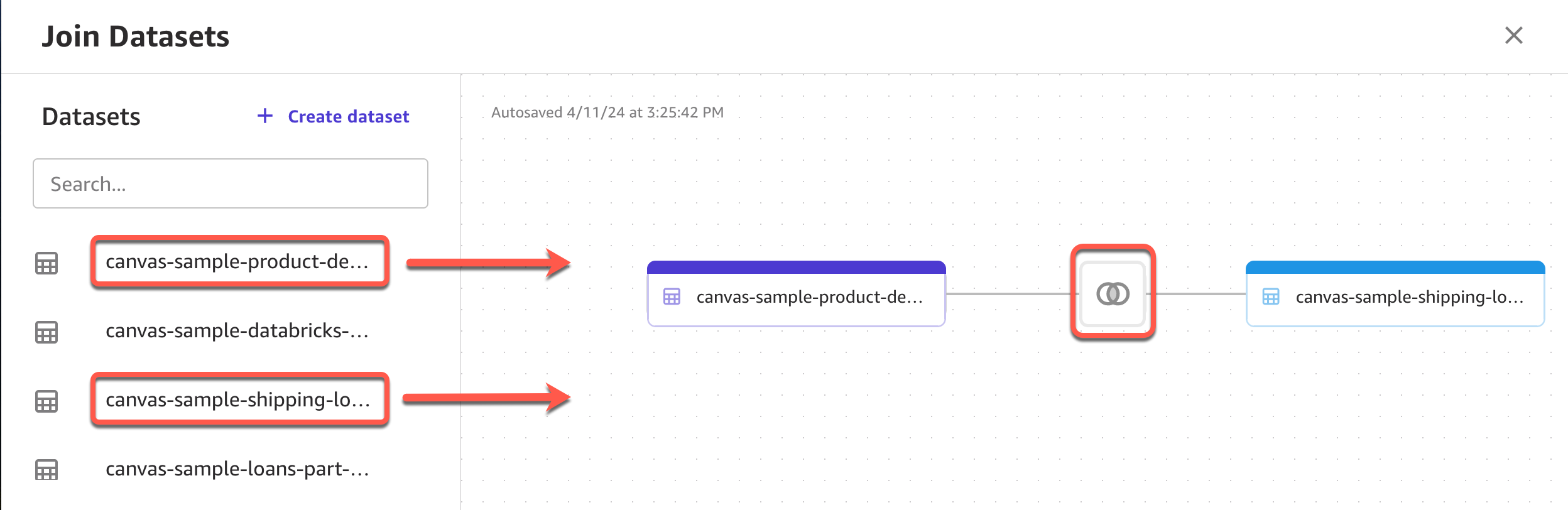
Task: Open the Create dataset link
Action: coord(348,116)
